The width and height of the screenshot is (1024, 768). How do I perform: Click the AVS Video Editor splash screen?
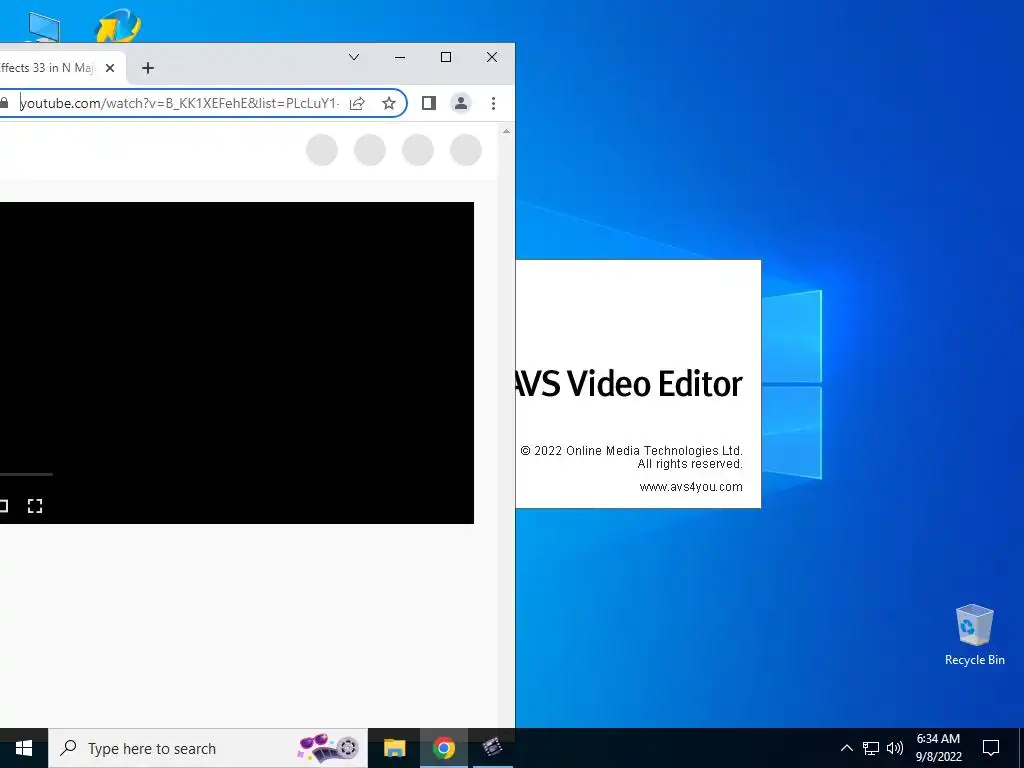638,384
